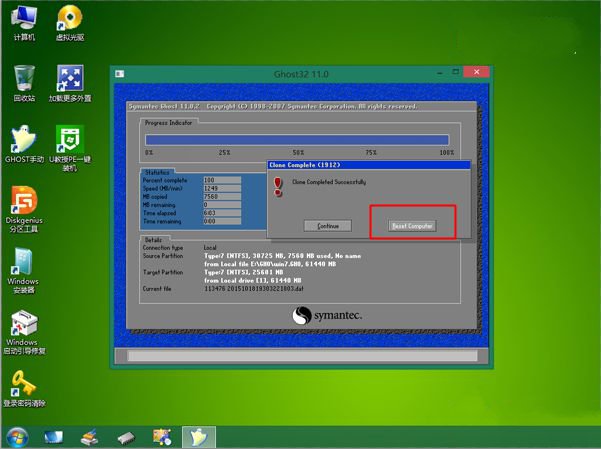Click the memory chip icon in the taskbar
Viewport: 601px width, 449px height.
click(126, 438)
